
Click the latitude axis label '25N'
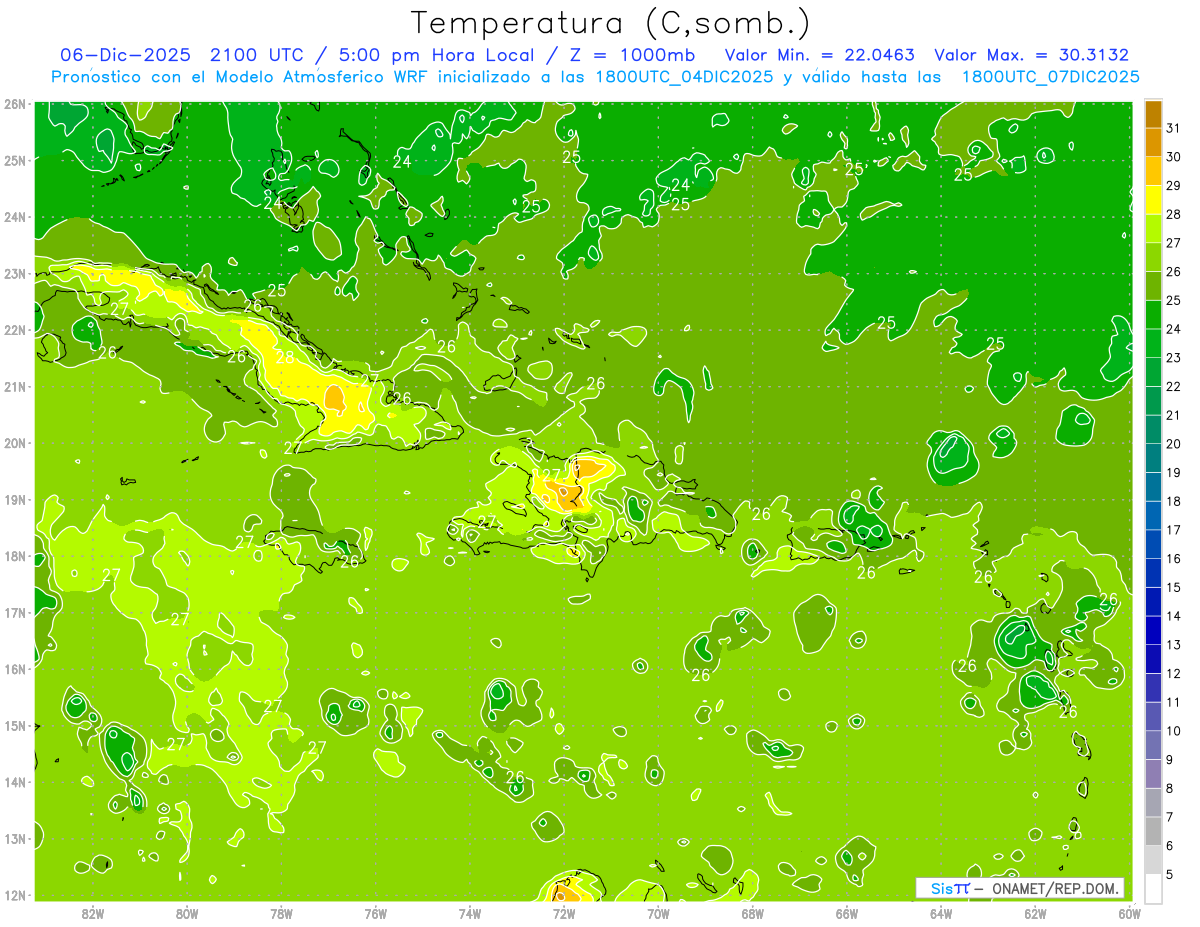(x=14, y=160)
